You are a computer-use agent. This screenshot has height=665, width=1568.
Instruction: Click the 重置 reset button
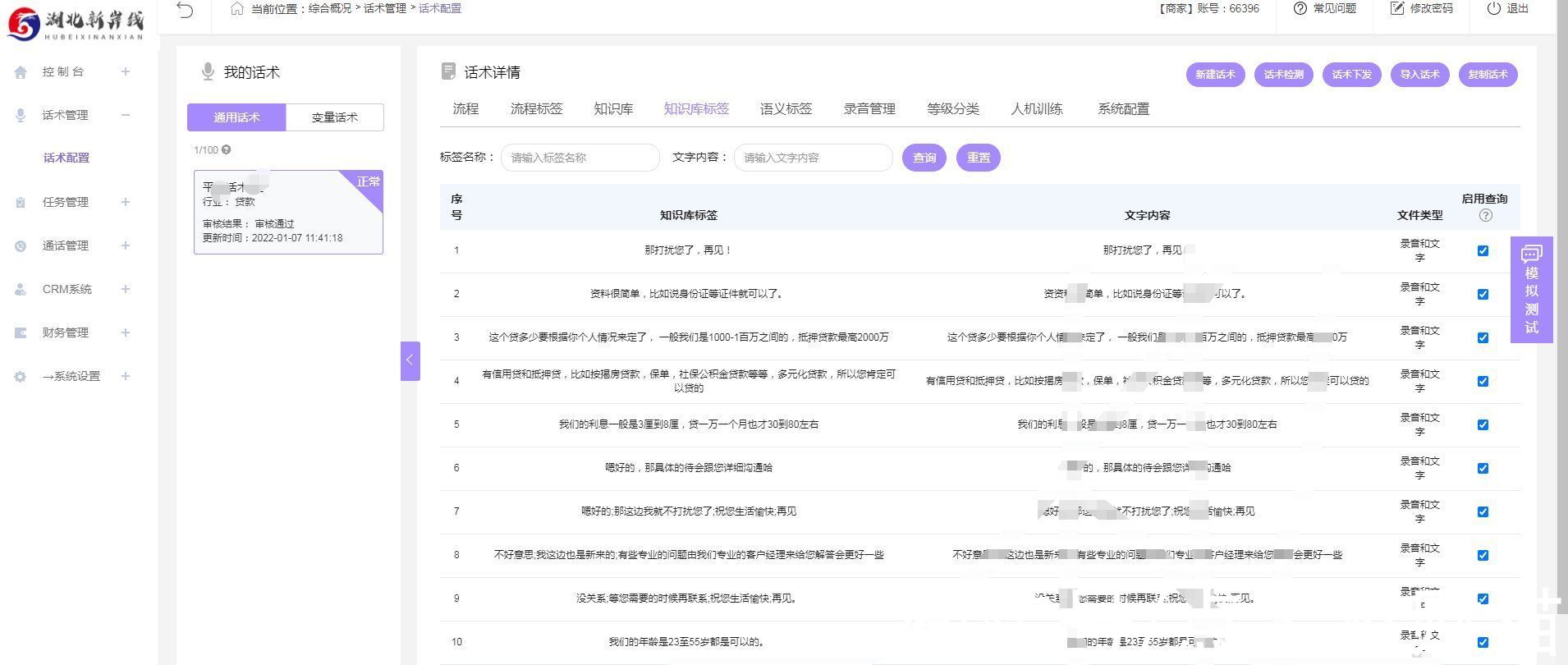click(x=979, y=158)
